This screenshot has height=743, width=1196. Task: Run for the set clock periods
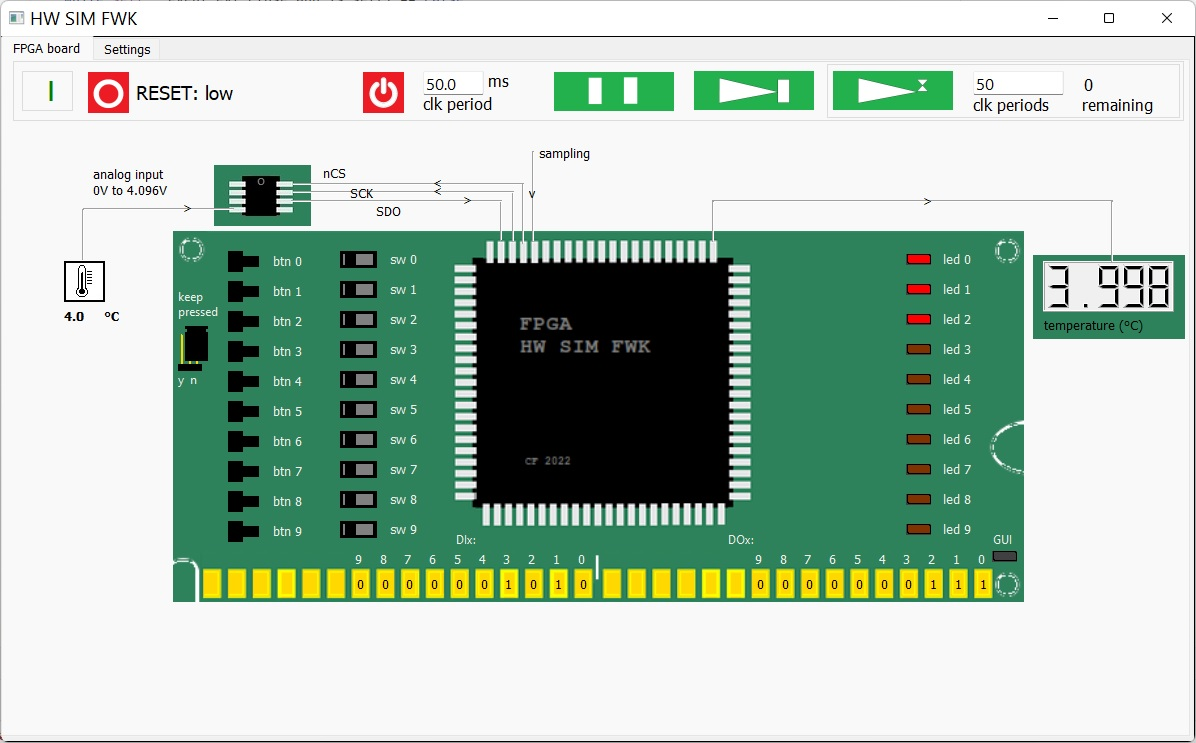click(x=892, y=91)
